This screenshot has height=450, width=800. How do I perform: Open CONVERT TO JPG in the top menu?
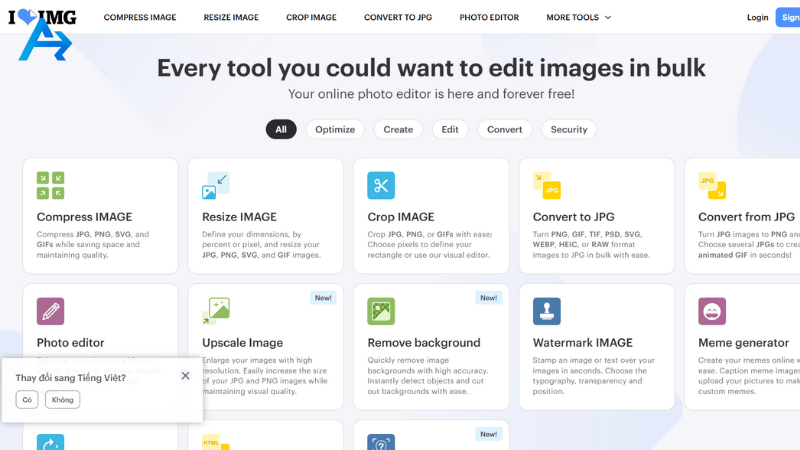click(x=398, y=17)
